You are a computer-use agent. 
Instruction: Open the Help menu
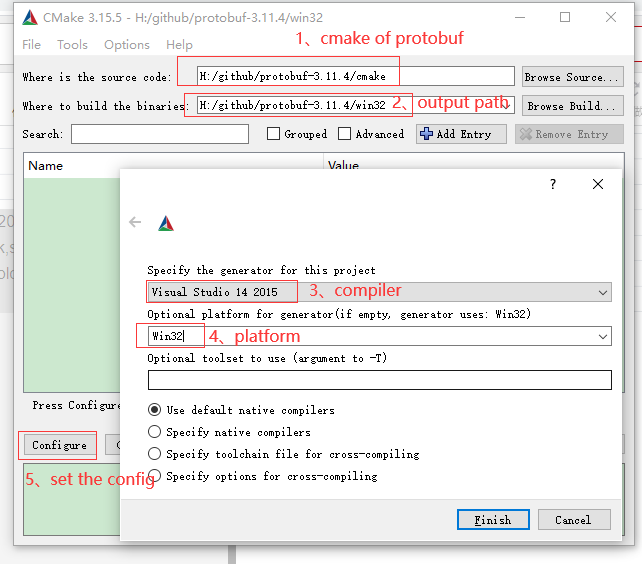pos(179,44)
